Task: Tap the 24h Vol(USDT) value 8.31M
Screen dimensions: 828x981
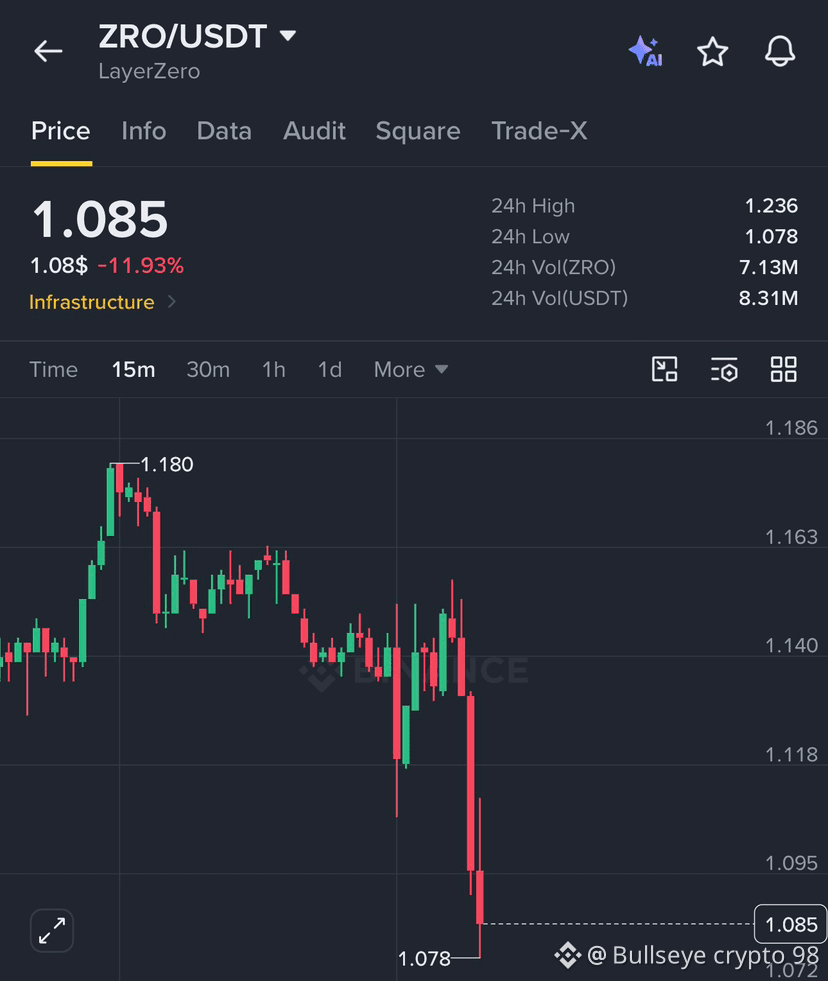Action: [x=769, y=298]
